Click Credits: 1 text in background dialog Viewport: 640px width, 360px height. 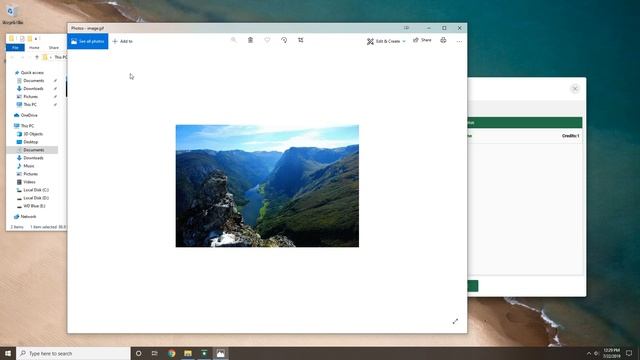570,136
